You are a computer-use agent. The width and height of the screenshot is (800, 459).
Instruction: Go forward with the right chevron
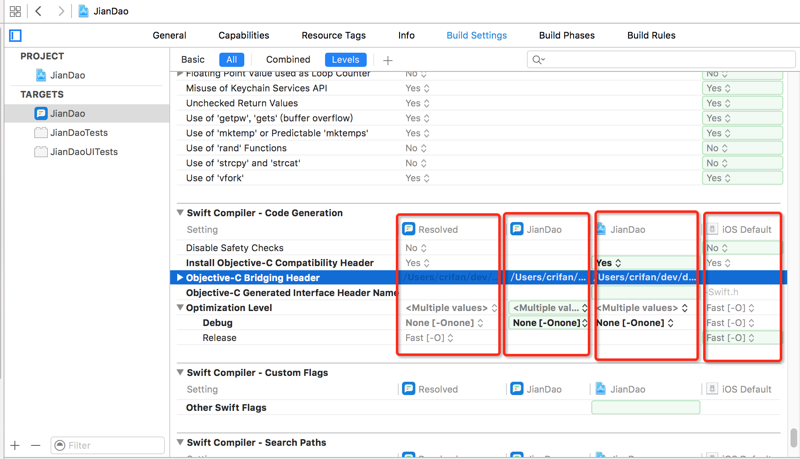[61, 11]
